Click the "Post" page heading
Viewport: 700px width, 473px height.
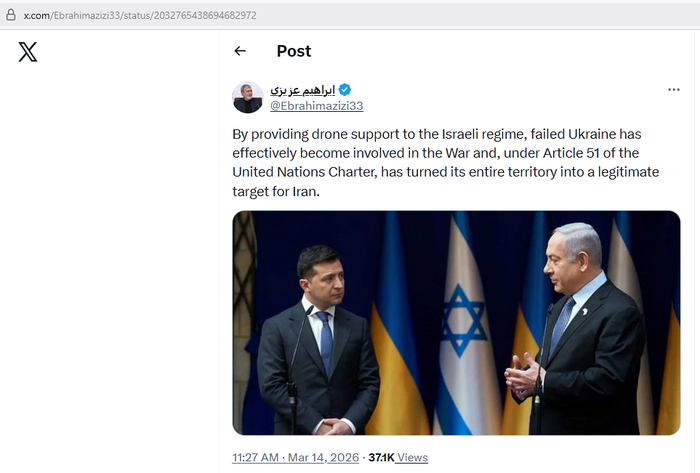pyautogui.click(x=294, y=51)
